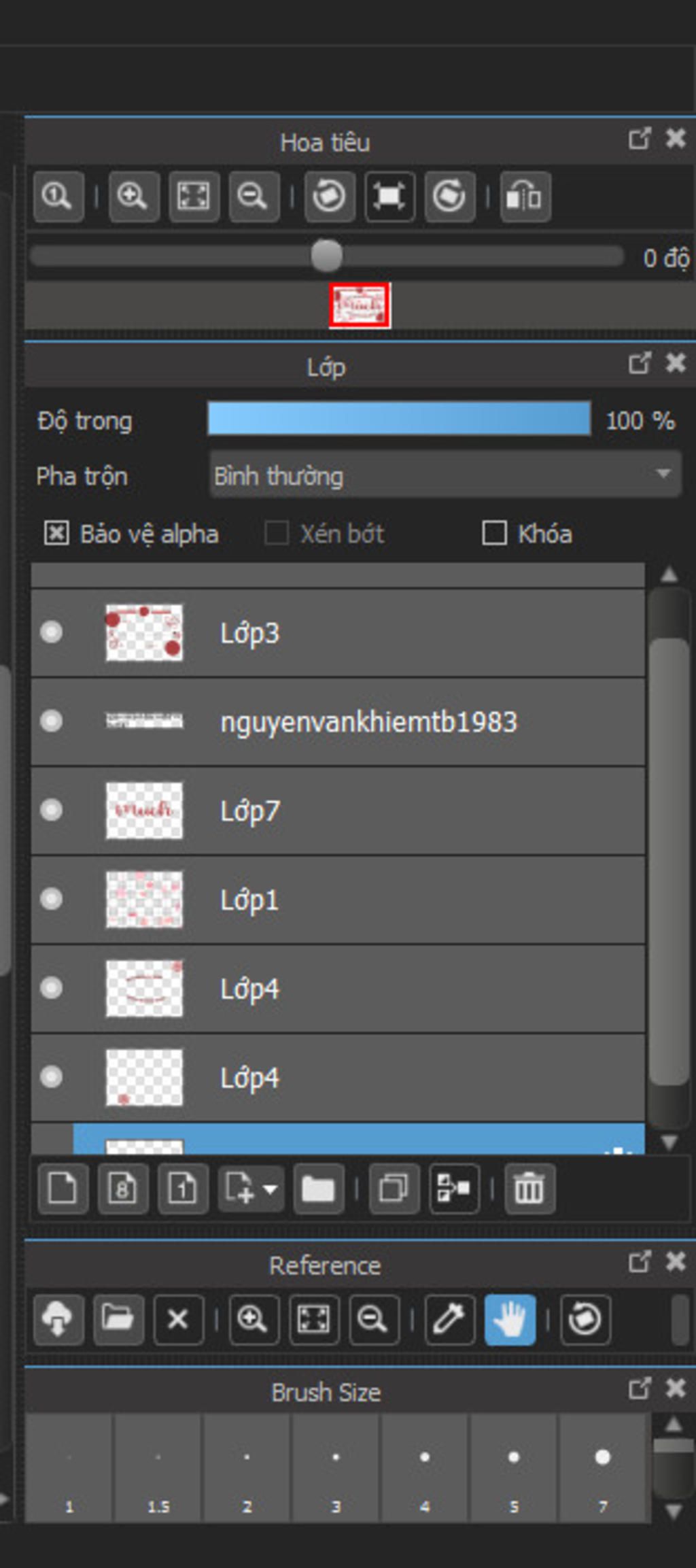Image resolution: width=696 pixels, height=1568 pixels.
Task: Select the eyedropper in Reference panel
Action: [449, 1320]
